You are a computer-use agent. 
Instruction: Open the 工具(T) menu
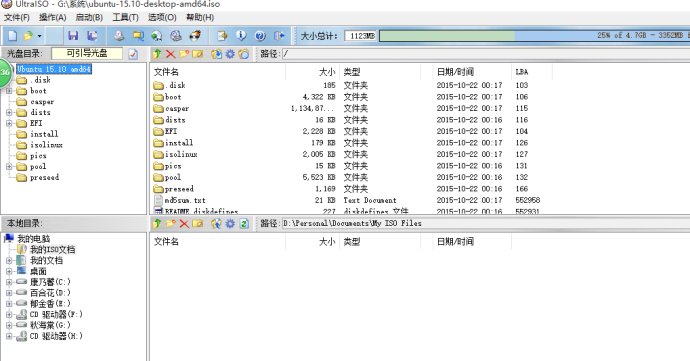coord(125,17)
